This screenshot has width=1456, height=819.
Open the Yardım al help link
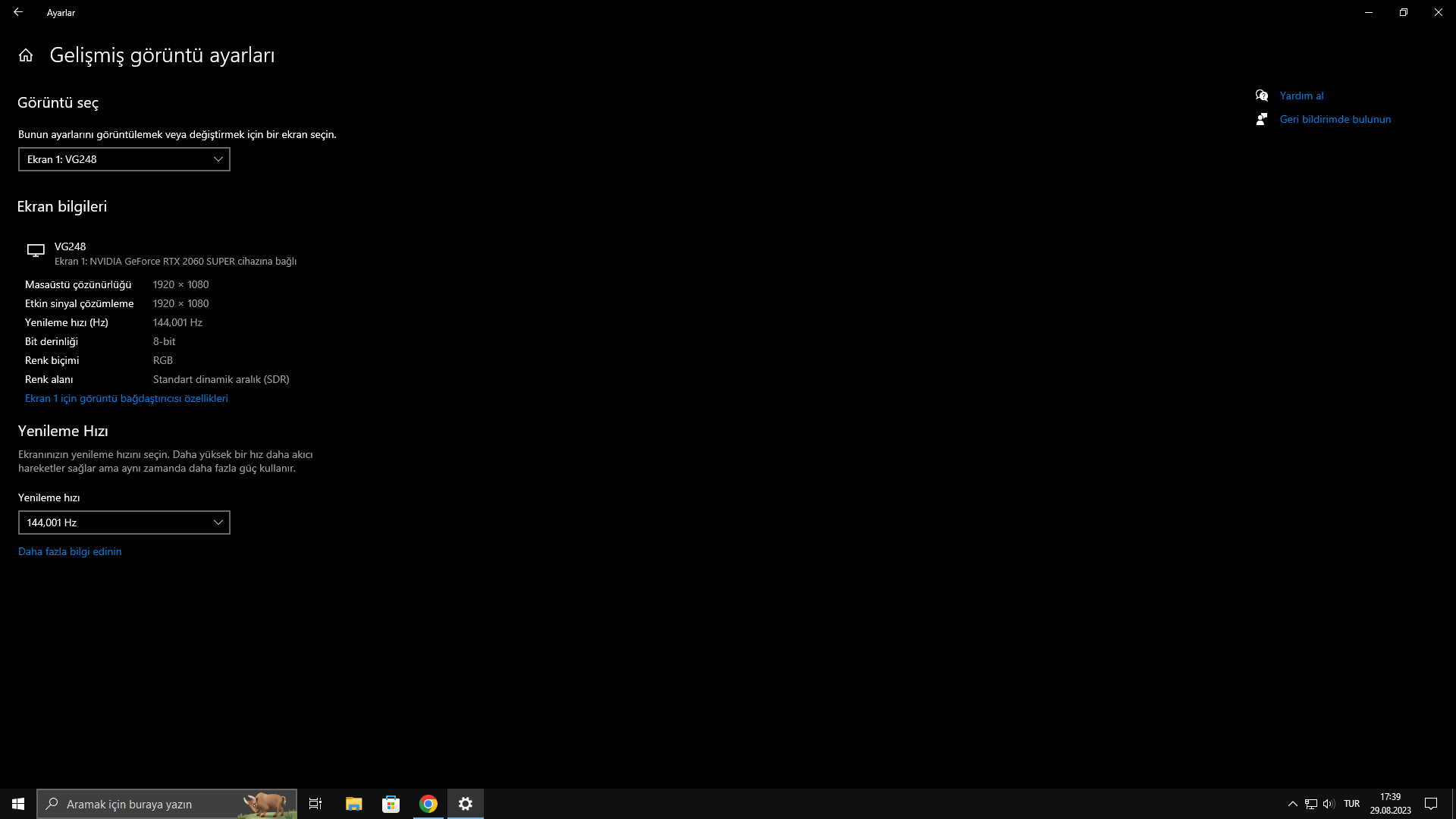[x=1301, y=96]
